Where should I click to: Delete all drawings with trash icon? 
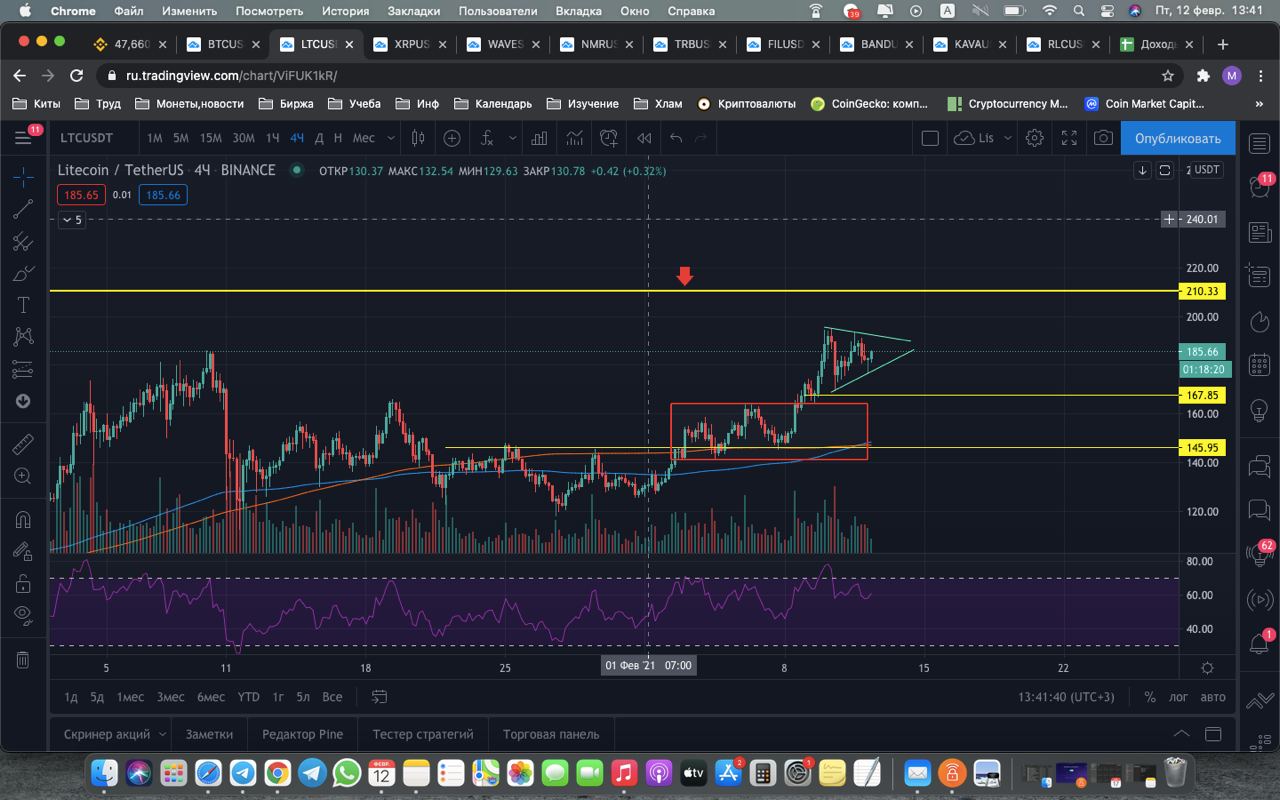tap(23, 659)
